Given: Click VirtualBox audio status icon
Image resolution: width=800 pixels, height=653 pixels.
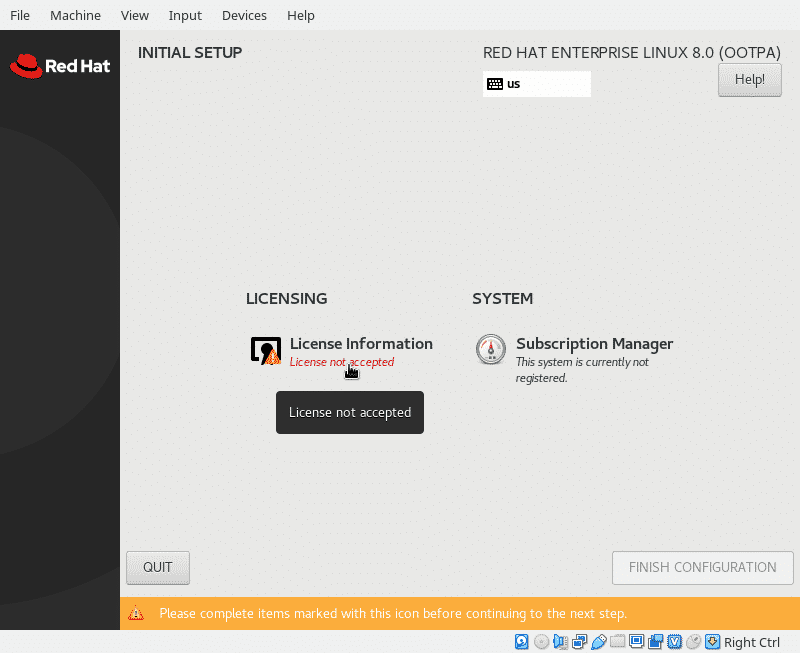Looking at the screenshot, I should 560,641.
